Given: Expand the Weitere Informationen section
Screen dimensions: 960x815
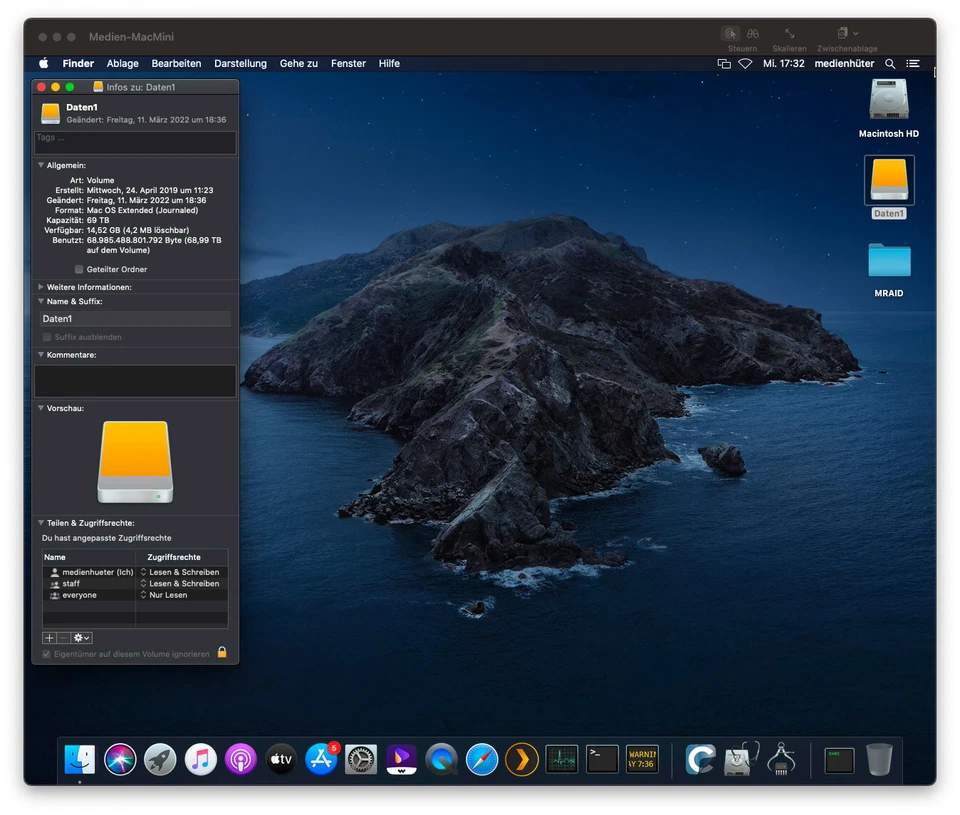Looking at the screenshot, I should coord(41,287).
